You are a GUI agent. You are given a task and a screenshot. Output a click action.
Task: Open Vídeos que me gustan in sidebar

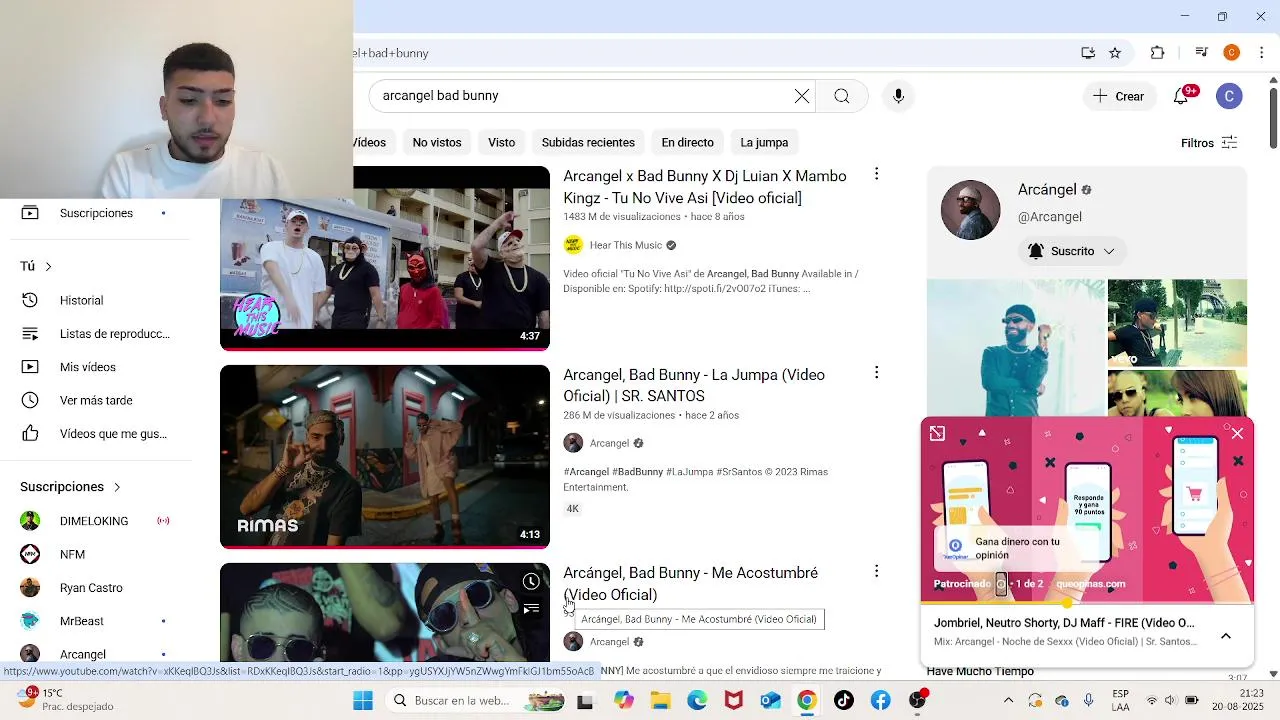coord(95,434)
